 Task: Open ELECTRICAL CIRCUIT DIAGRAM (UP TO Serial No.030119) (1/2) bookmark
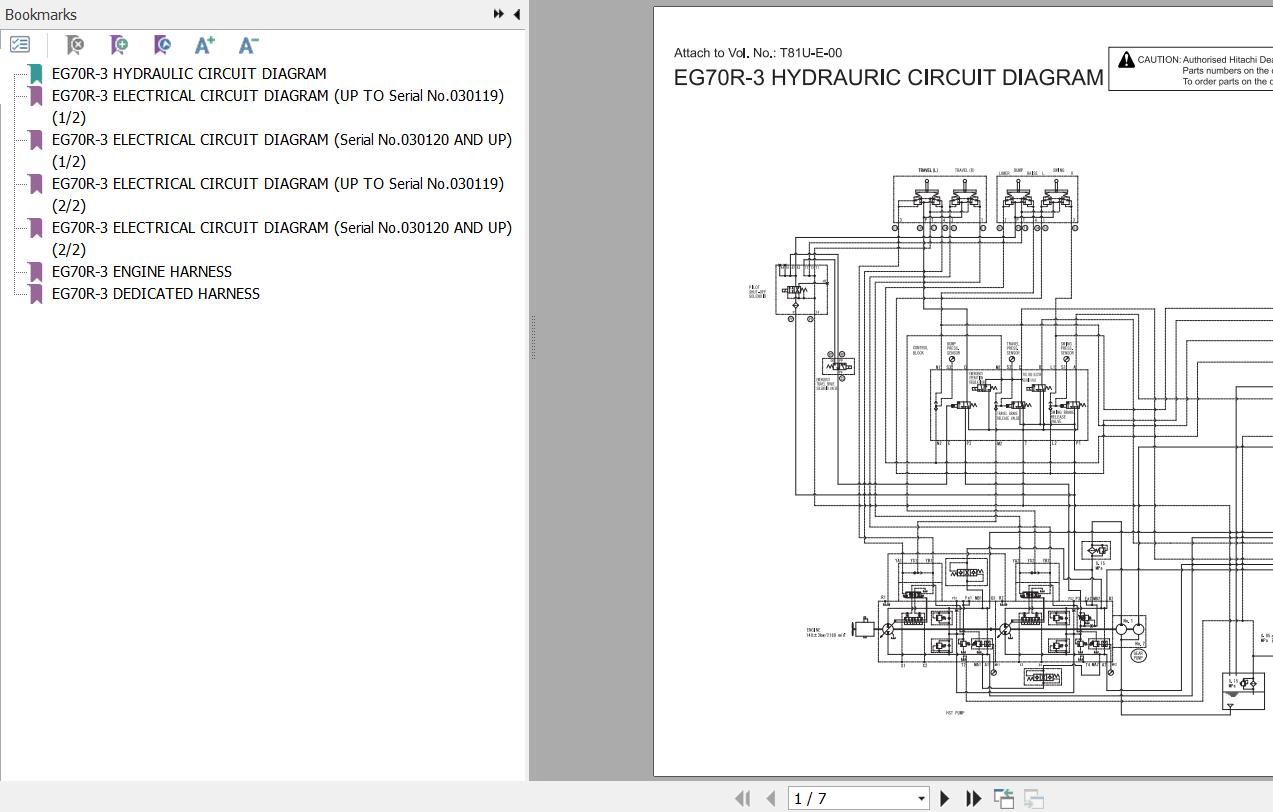coord(278,106)
